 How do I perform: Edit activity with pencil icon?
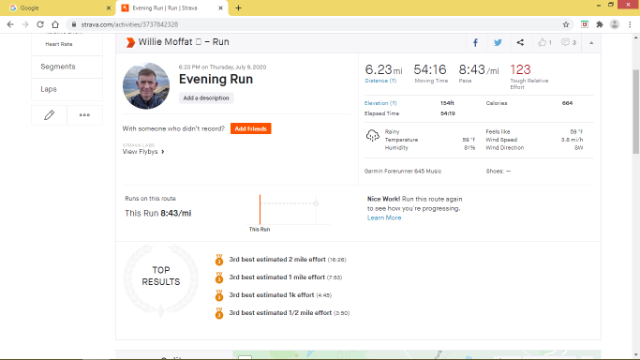pos(49,115)
